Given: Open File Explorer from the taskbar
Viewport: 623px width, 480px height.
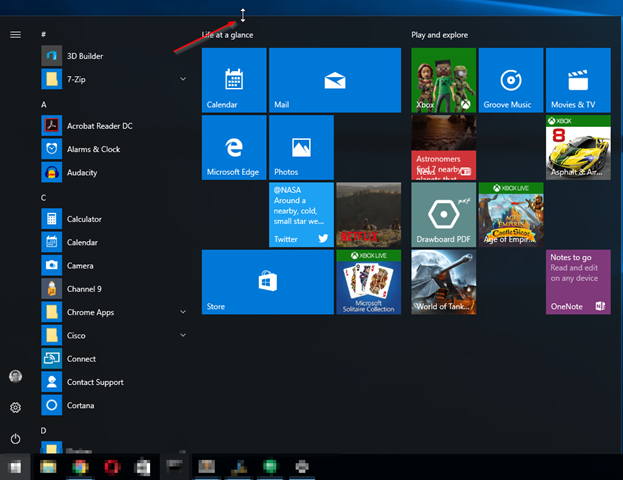Looking at the screenshot, I should [x=48, y=467].
